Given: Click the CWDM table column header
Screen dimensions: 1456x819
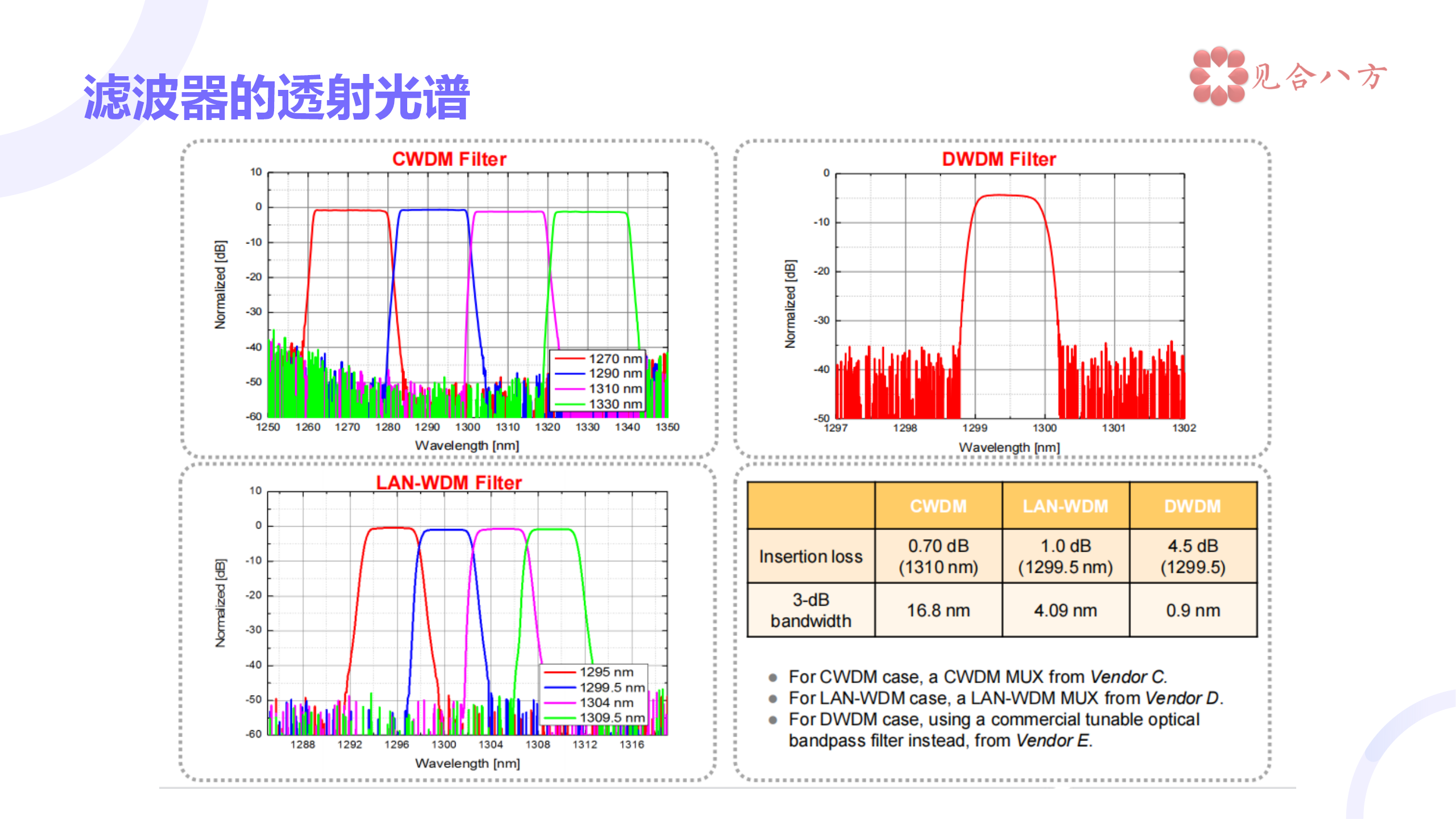Looking at the screenshot, I should click(x=938, y=506).
